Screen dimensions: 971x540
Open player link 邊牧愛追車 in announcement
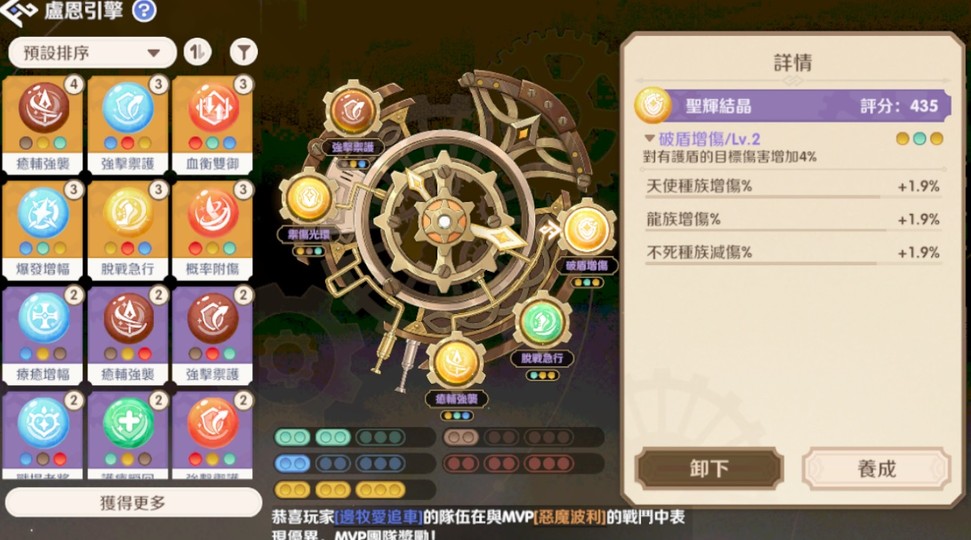click(x=378, y=516)
